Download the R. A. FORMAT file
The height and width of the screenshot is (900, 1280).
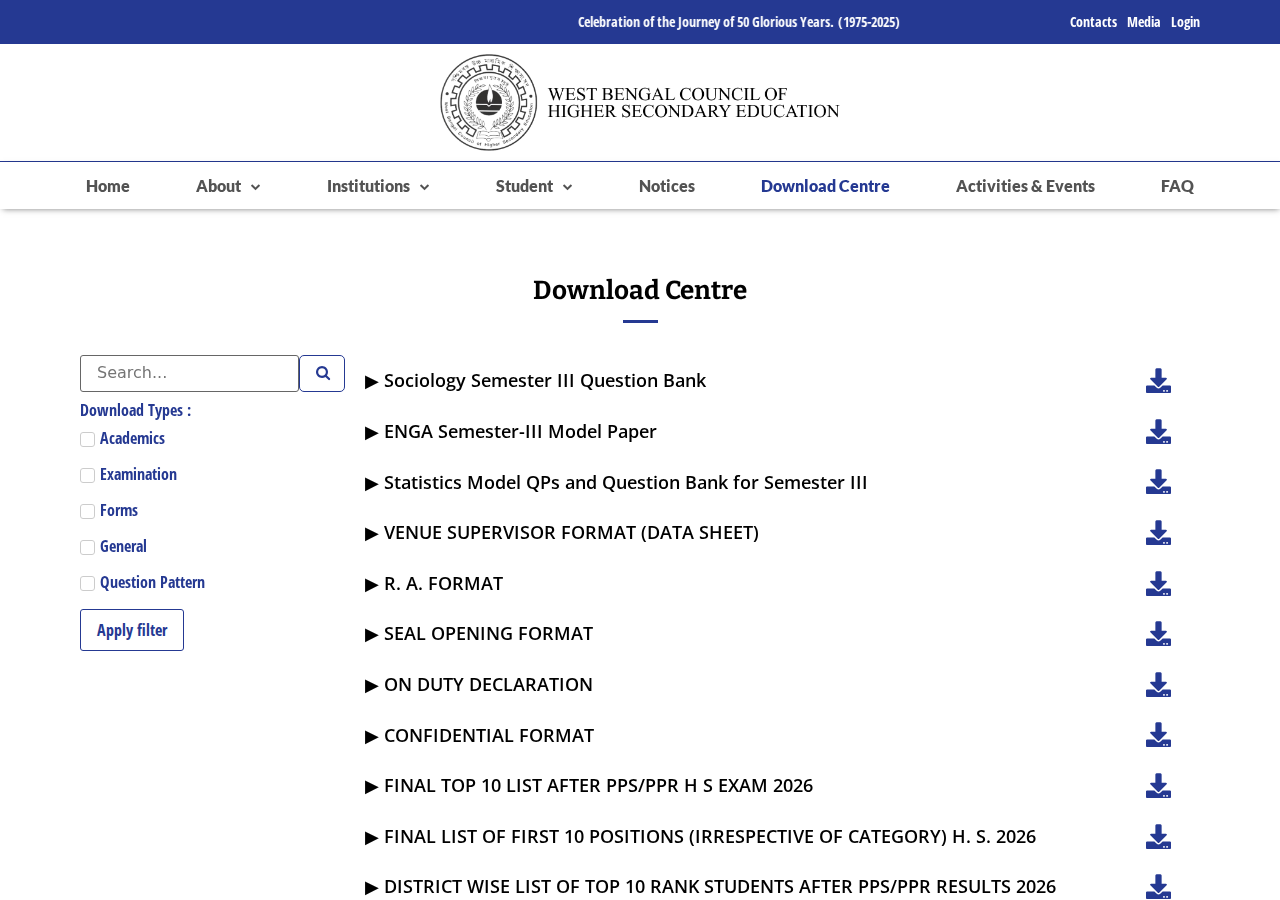[x=1158, y=584]
